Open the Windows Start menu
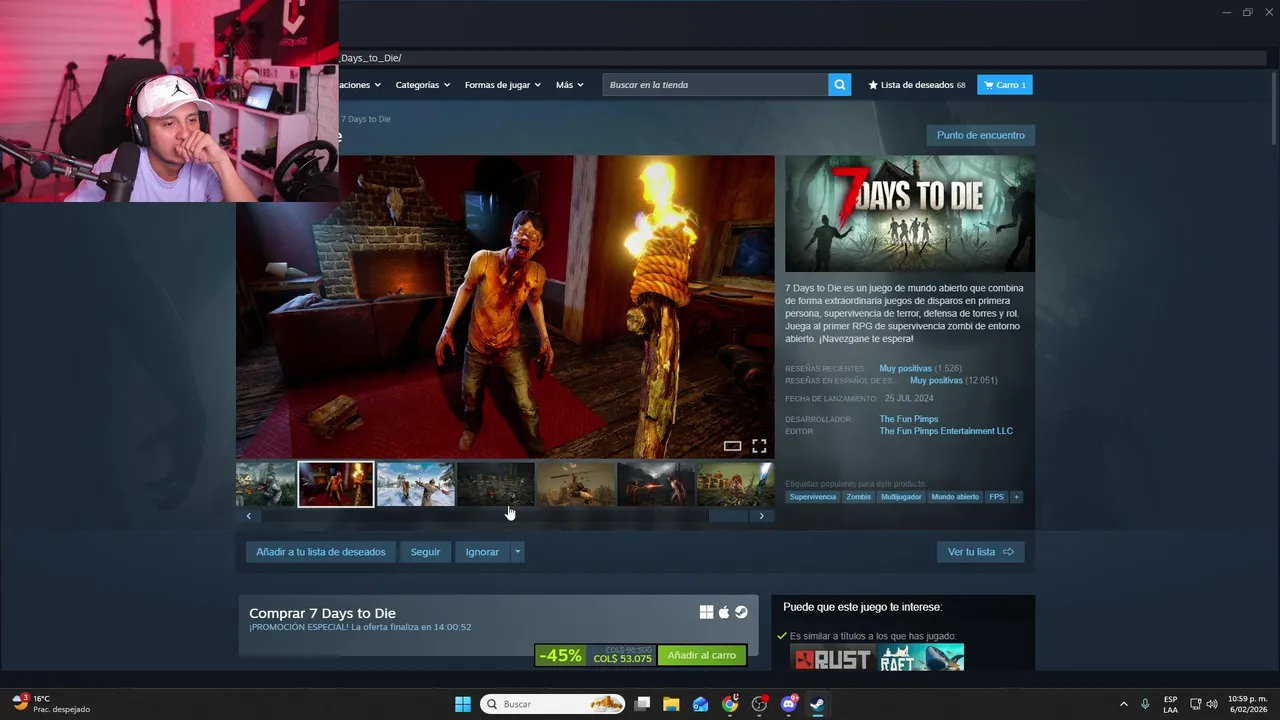 tap(463, 704)
